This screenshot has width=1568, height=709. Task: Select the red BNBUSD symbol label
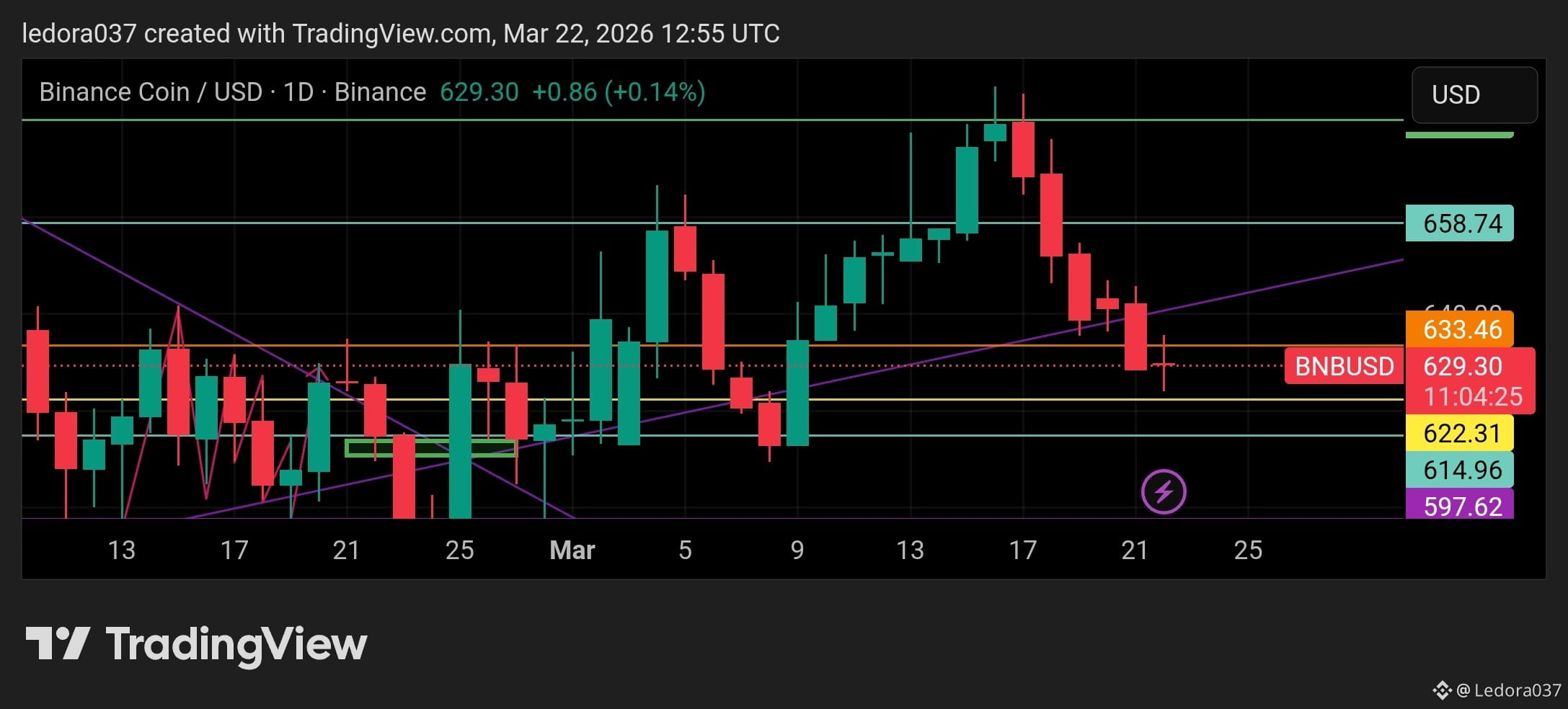point(1345,366)
